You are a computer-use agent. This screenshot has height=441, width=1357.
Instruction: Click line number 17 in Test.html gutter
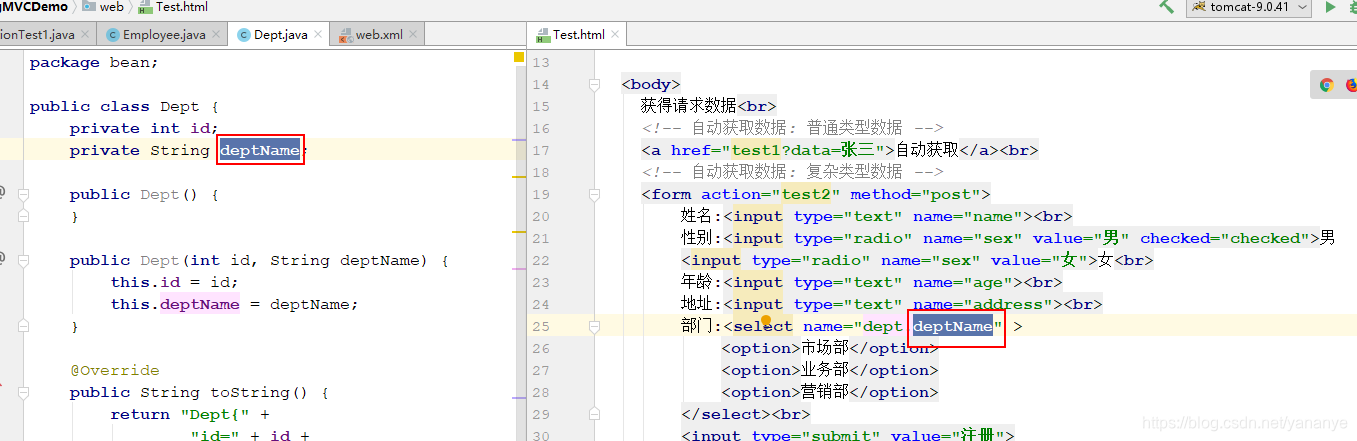tap(541, 150)
